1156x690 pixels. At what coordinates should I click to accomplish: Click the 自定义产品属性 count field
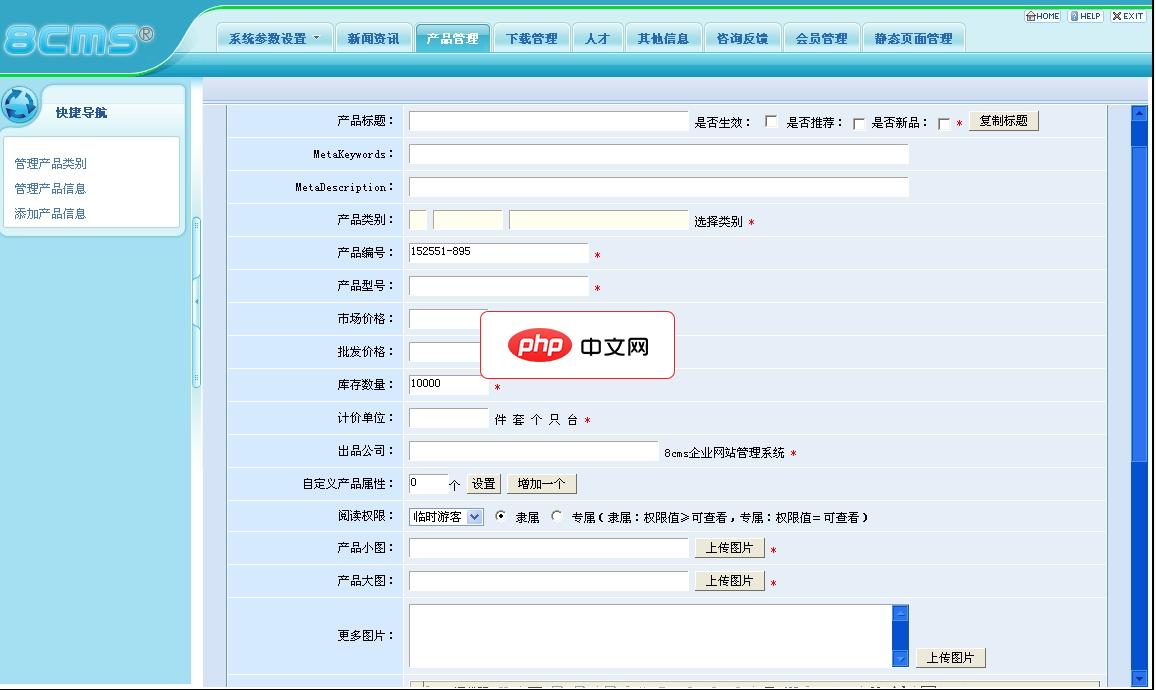click(x=428, y=484)
